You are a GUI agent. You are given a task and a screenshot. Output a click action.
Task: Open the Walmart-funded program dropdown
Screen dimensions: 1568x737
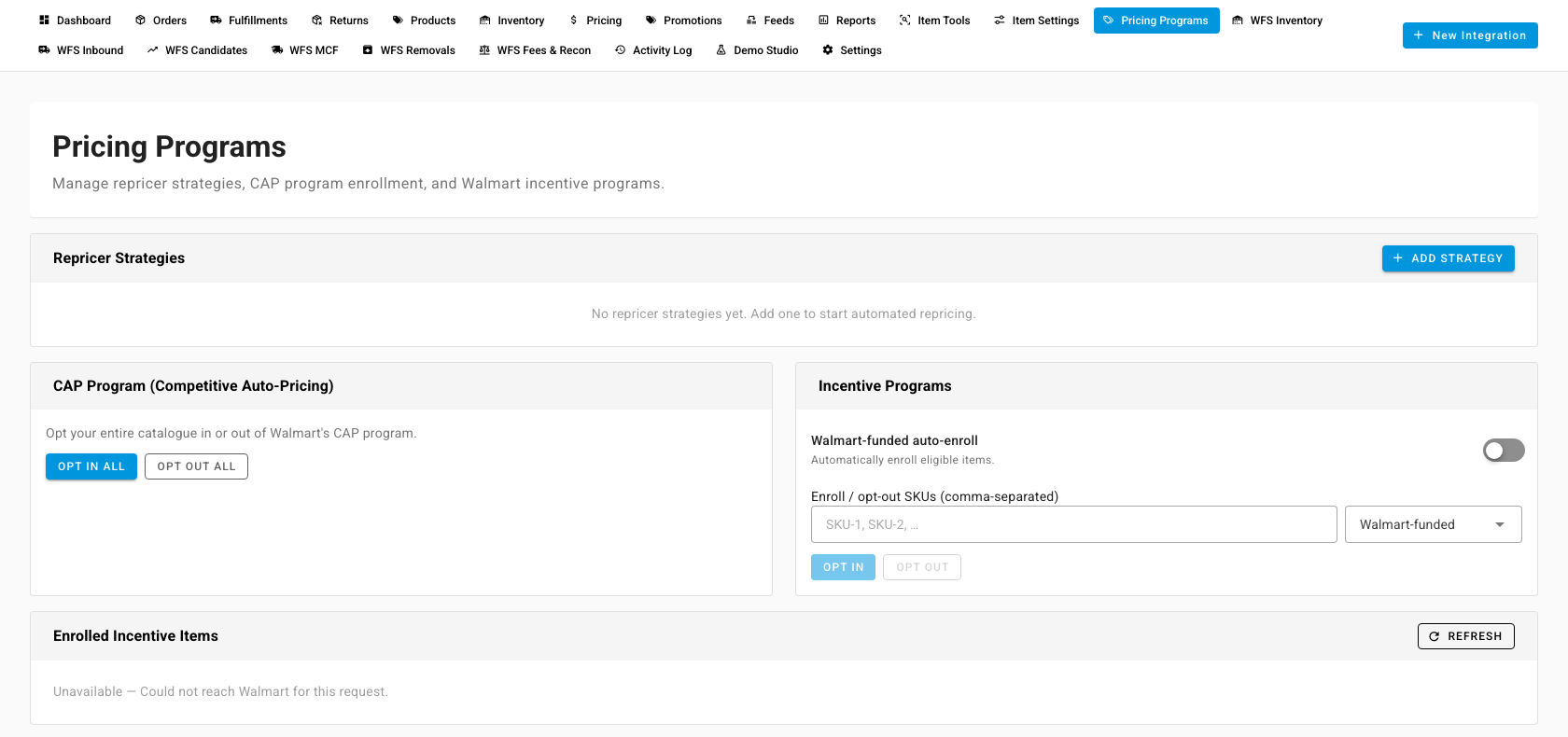(x=1433, y=524)
